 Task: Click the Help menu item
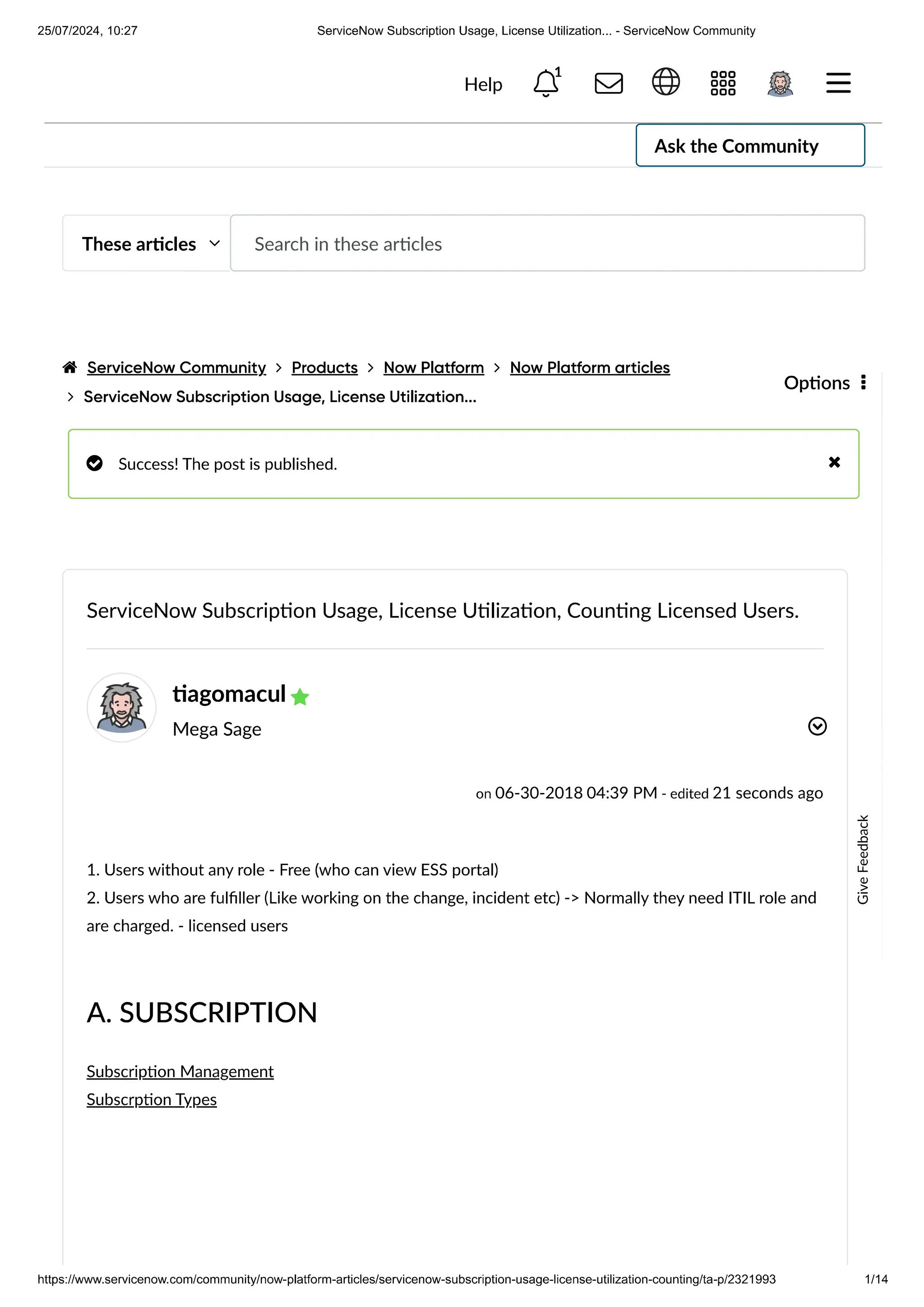click(x=483, y=84)
